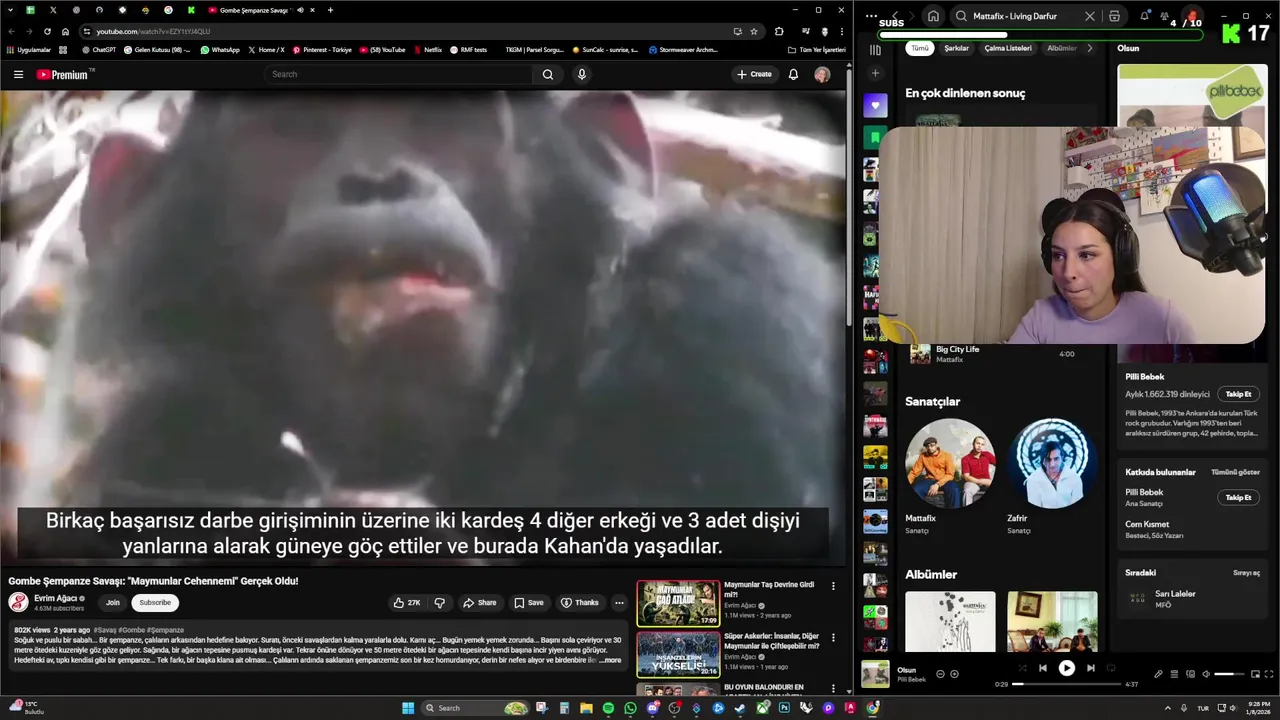Skip to the next Spotify track
The width and height of the screenshot is (1280, 720).
coord(1090,668)
